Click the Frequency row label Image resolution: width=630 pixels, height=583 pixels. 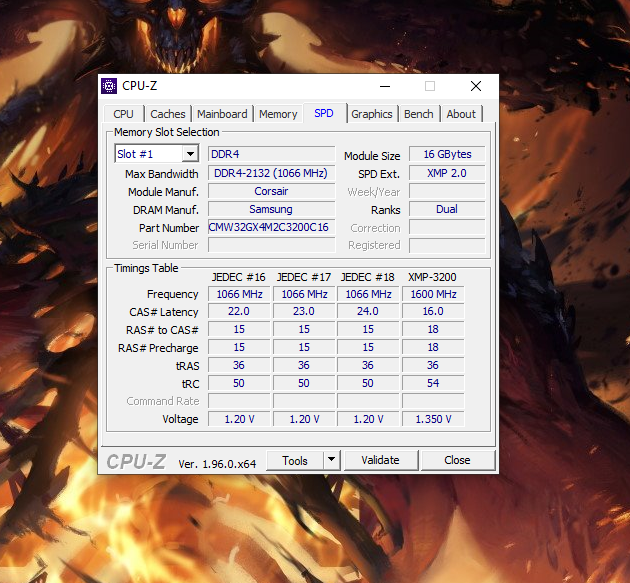[x=172, y=295]
